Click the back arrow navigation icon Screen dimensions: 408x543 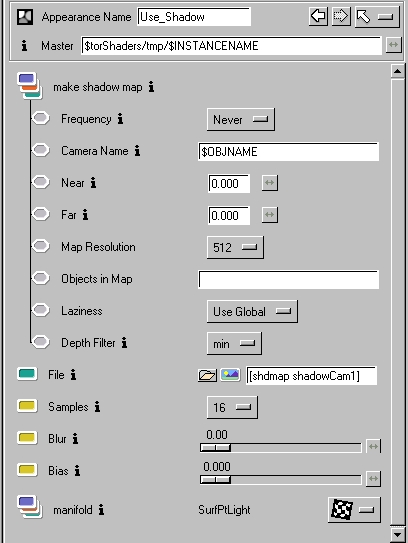pos(318,16)
